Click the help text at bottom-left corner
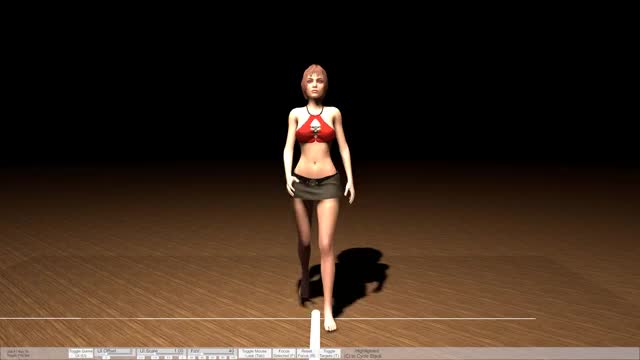The height and width of the screenshot is (360, 640). [x=18, y=353]
